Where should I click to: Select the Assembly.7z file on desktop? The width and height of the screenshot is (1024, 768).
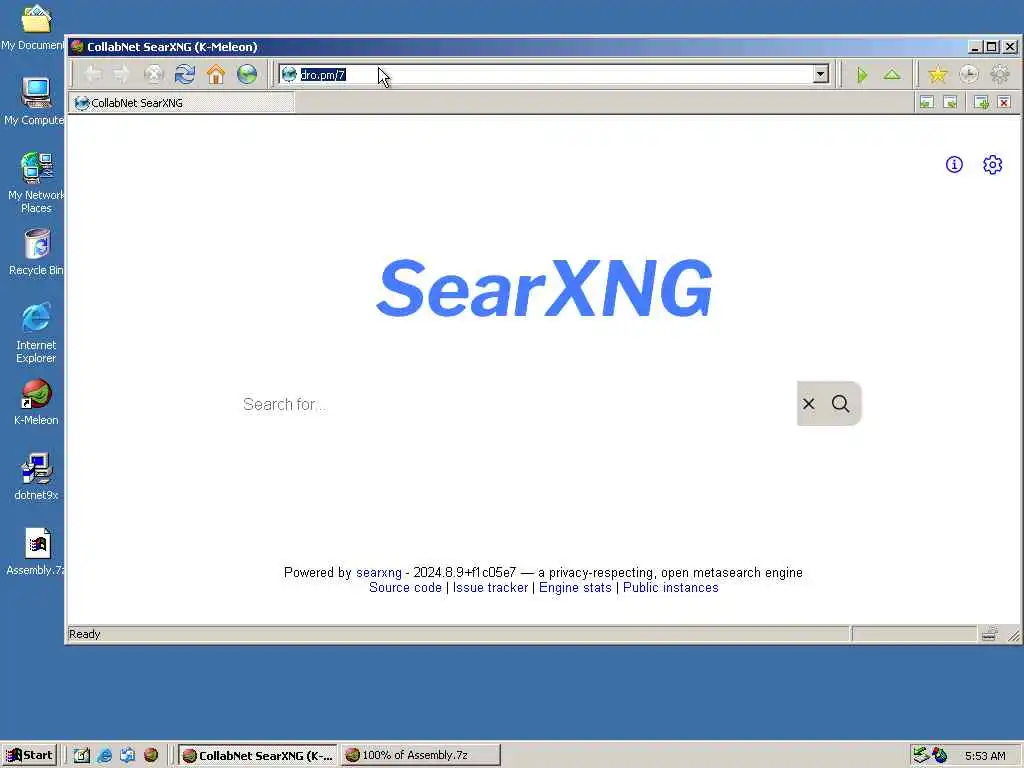click(x=35, y=552)
